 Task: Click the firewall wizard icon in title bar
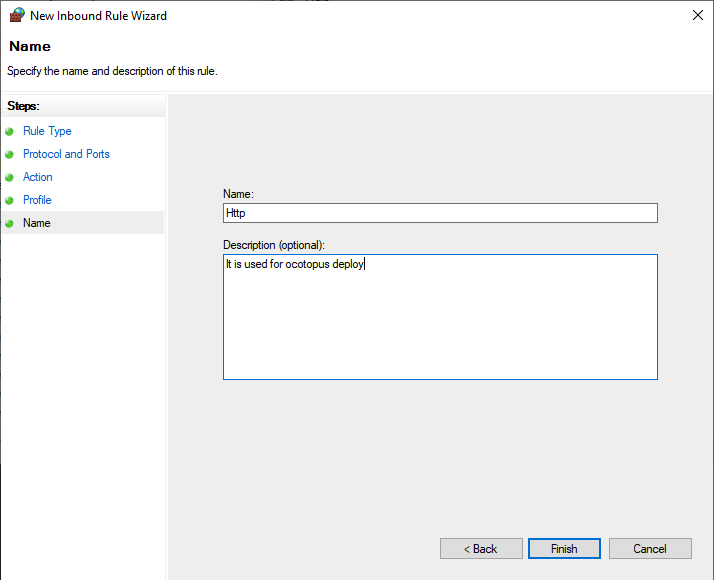click(16, 16)
